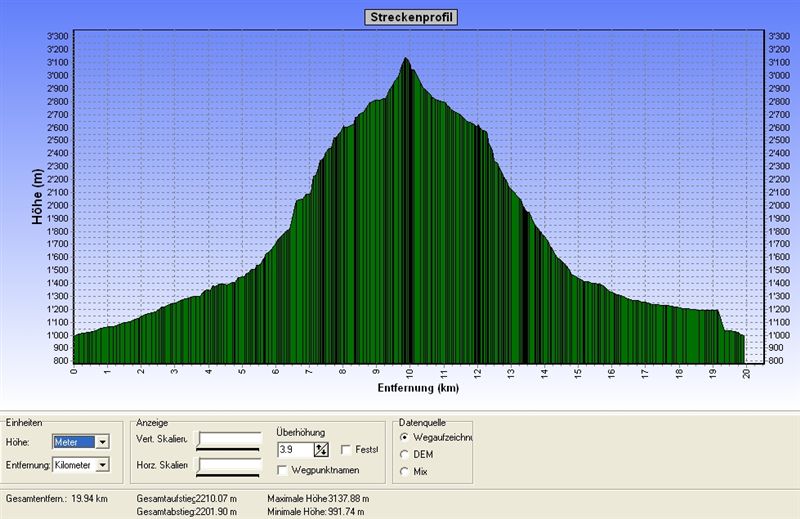
Task: Enable the Wegpunktnamen checkbox
Action: coord(283,469)
